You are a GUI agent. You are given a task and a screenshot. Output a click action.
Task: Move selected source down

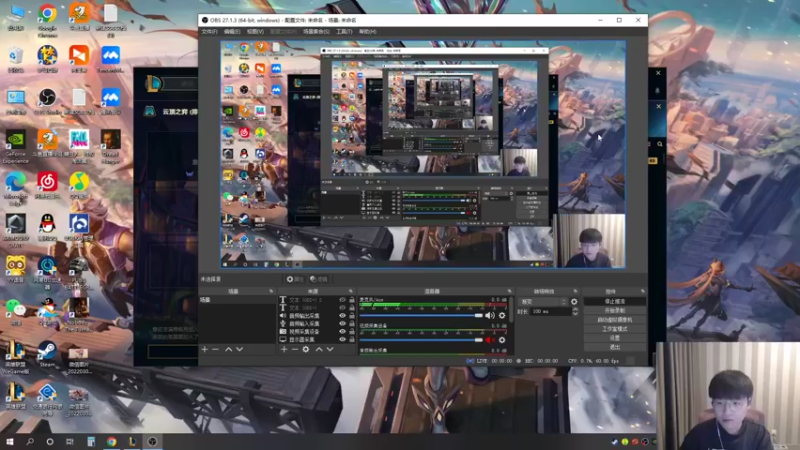click(330, 349)
